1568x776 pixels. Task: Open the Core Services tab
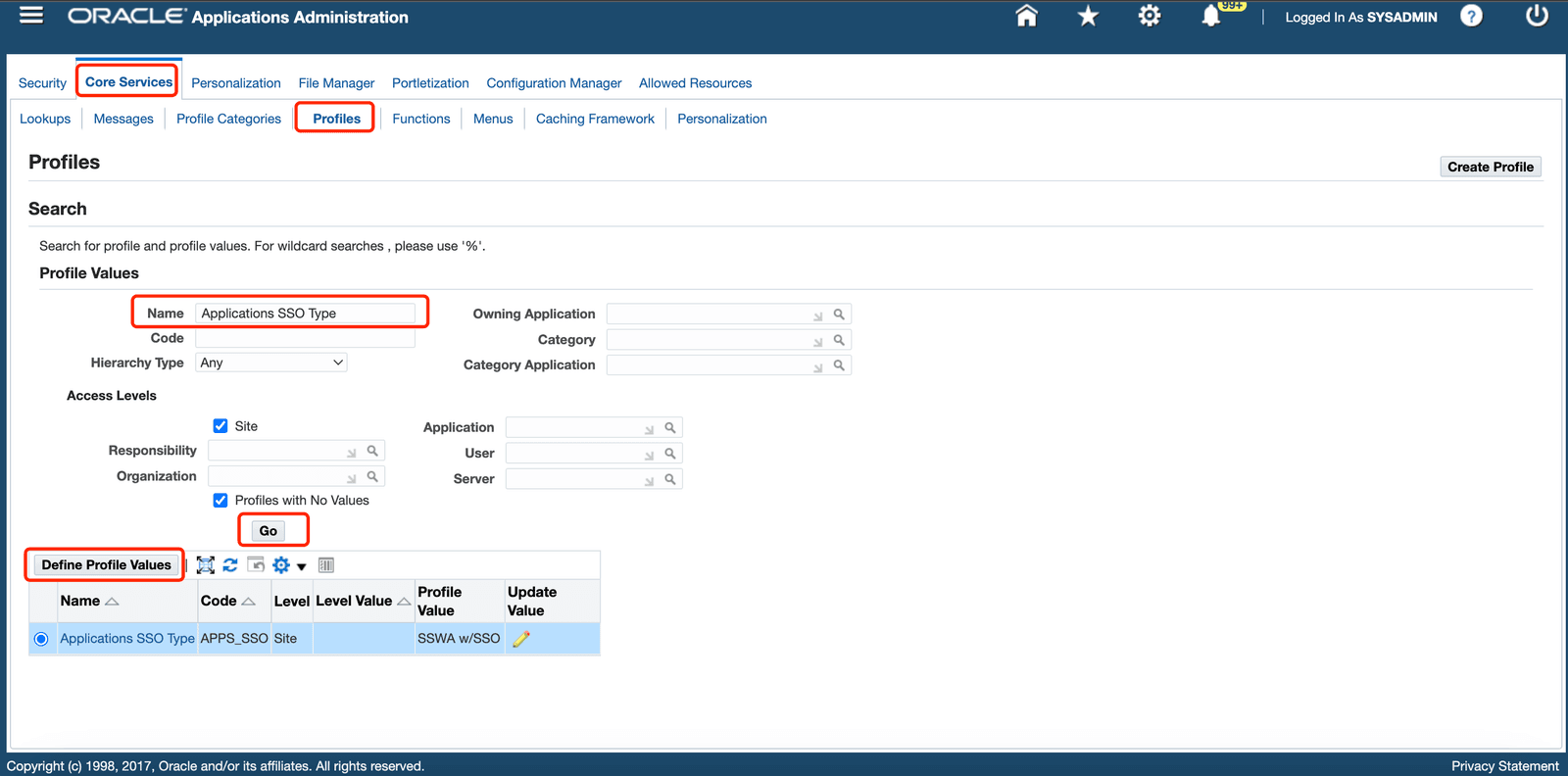(x=128, y=82)
